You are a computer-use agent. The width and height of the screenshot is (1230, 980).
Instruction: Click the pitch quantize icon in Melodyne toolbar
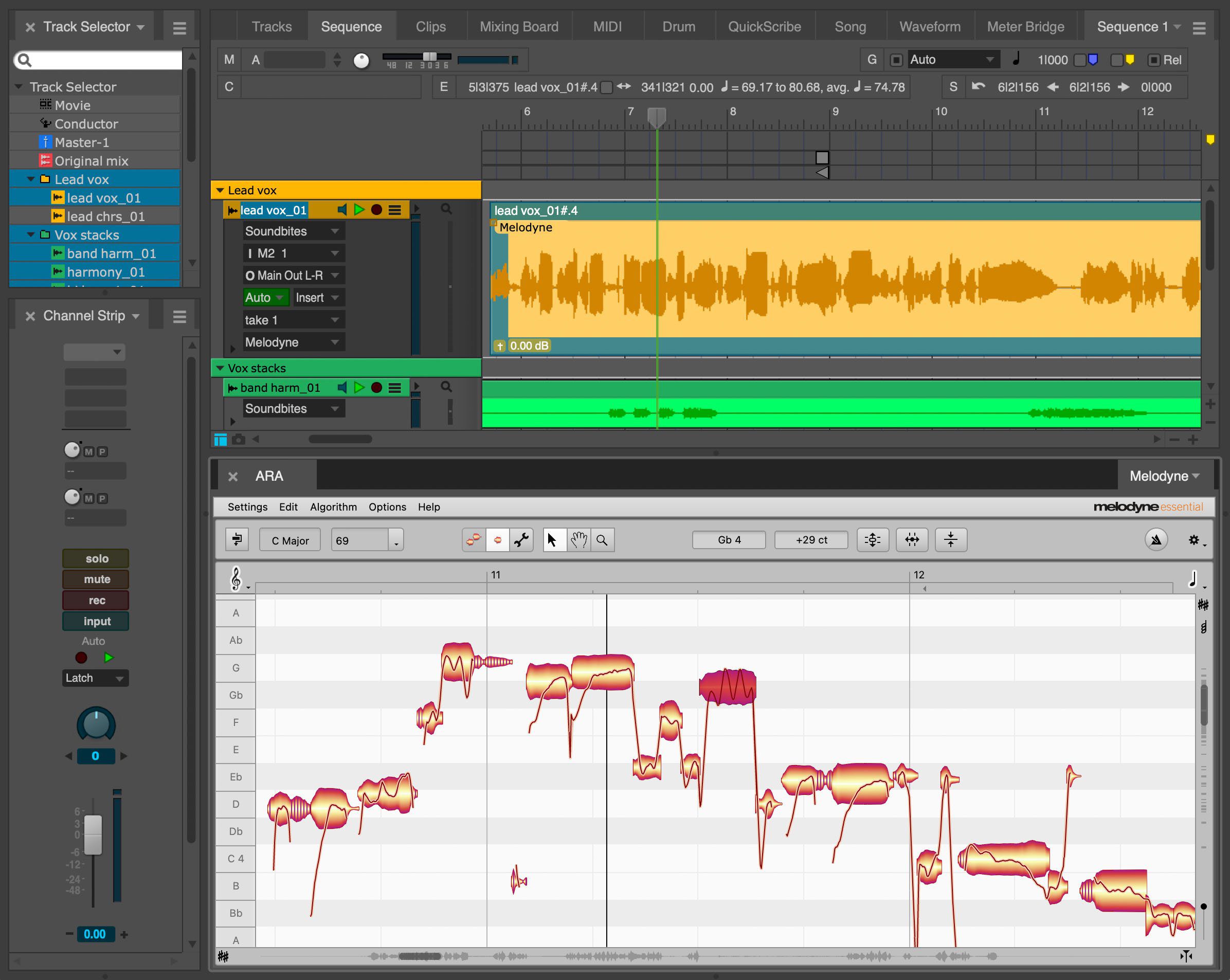[x=872, y=541]
